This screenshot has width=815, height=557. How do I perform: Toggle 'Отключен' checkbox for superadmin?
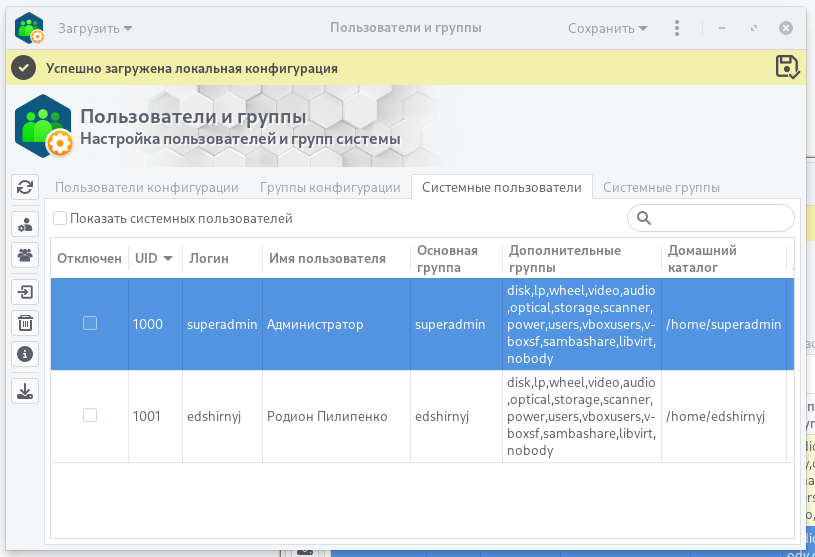click(90, 323)
